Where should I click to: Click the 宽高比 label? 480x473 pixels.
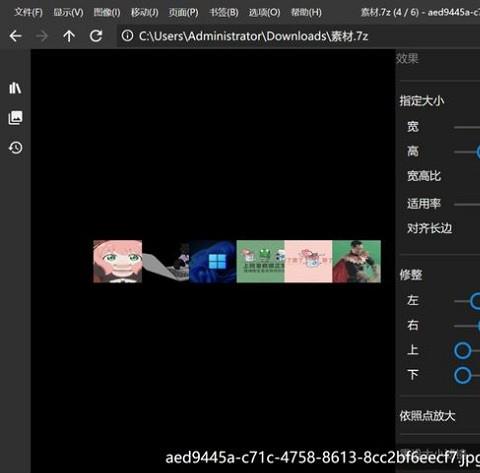point(424,176)
